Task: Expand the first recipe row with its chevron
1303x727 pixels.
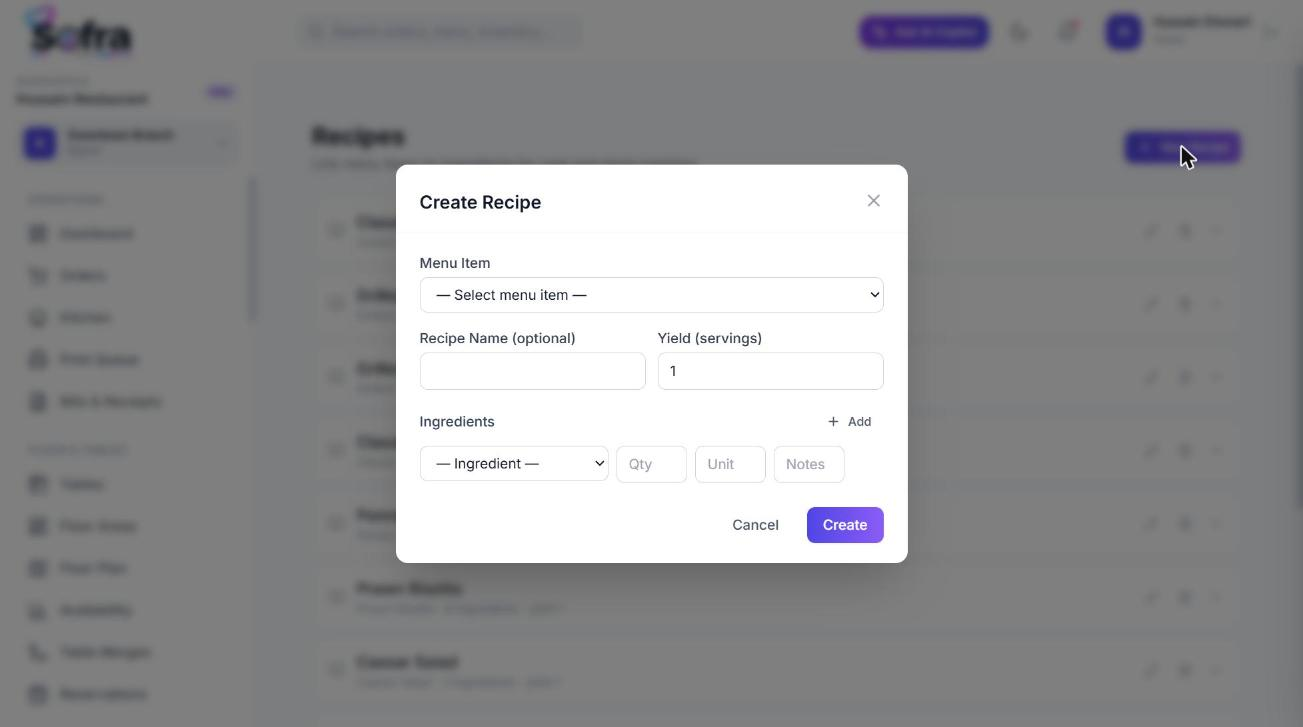Action: 1217,231
